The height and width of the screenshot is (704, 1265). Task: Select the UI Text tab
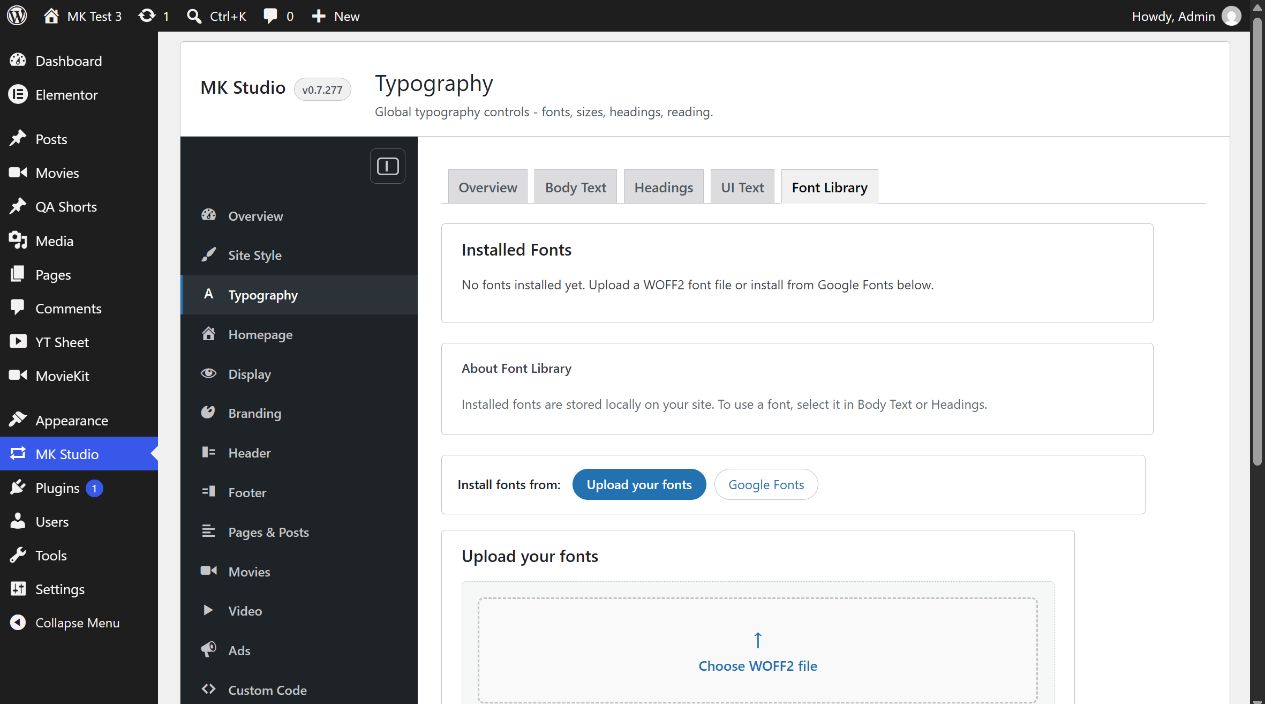pyautogui.click(x=743, y=187)
